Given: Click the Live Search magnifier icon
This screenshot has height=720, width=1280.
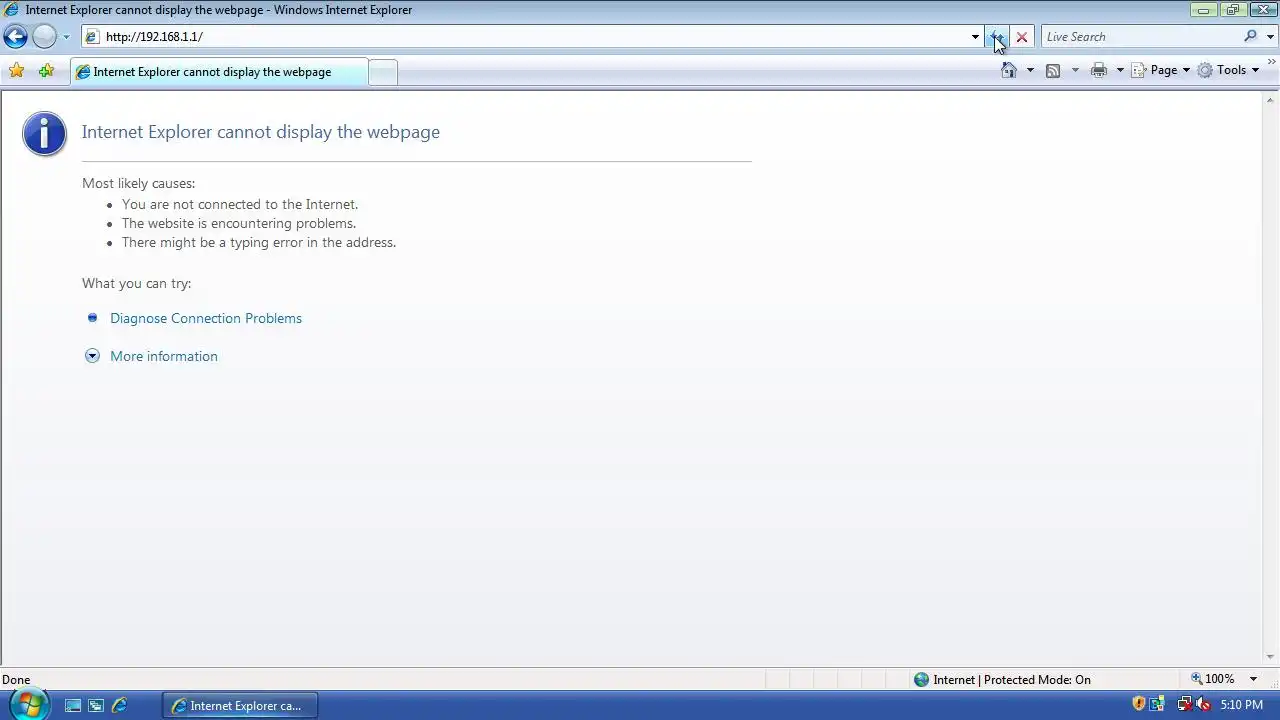Looking at the screenshot, I should 1250,37.
